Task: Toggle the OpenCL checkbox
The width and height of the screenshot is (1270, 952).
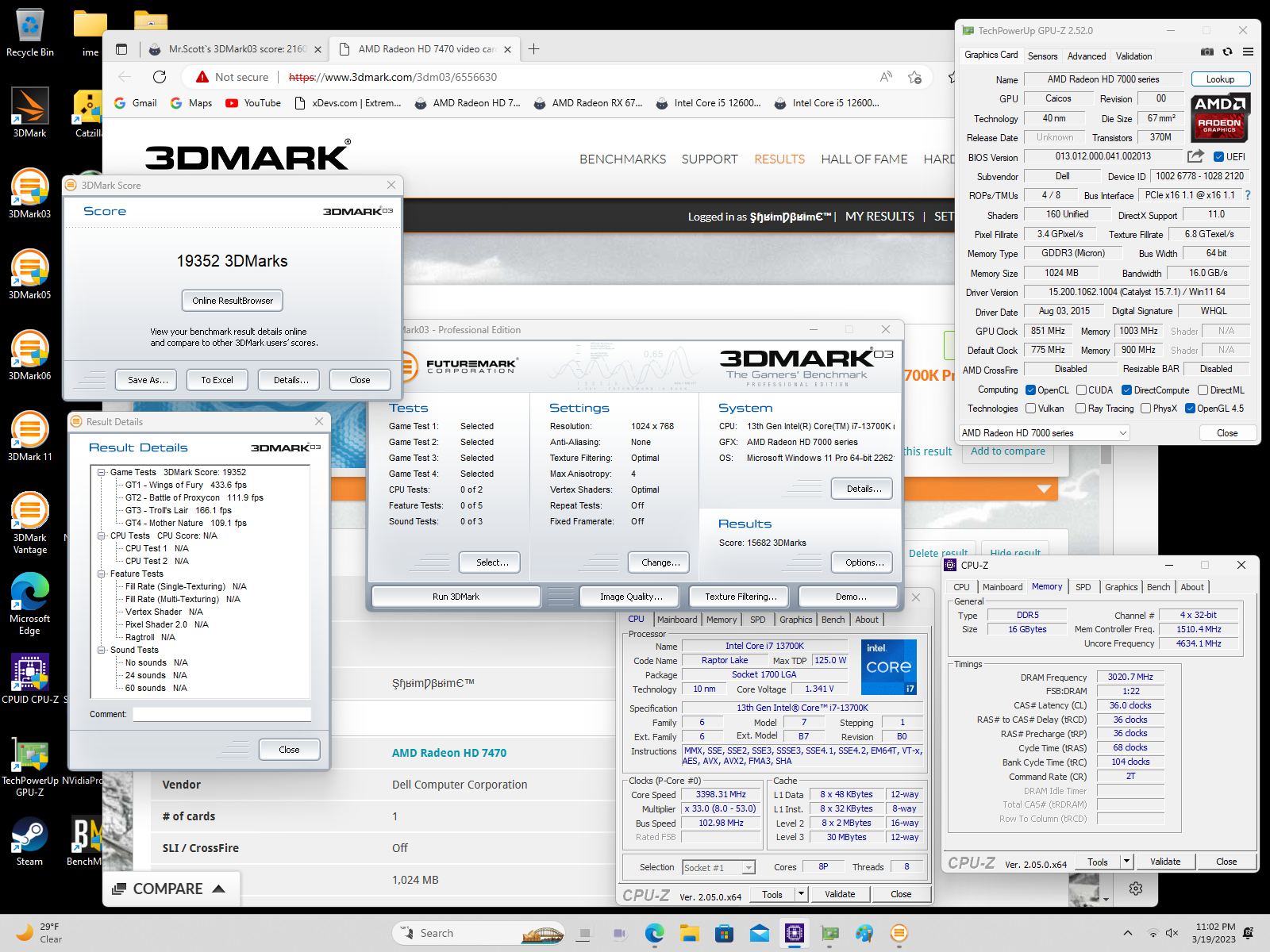Action: [x=1030, y=390]
